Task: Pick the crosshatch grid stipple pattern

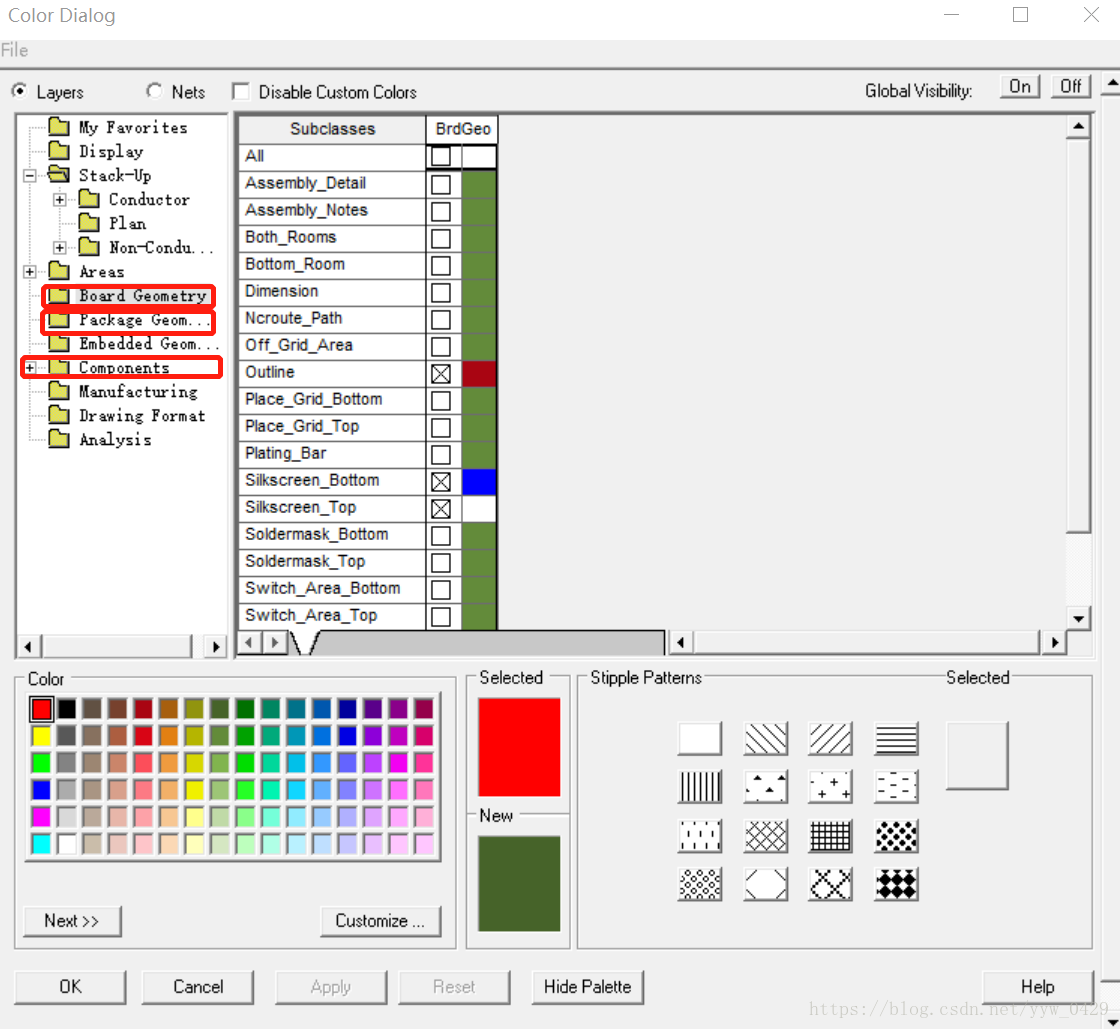Action: 831,835
